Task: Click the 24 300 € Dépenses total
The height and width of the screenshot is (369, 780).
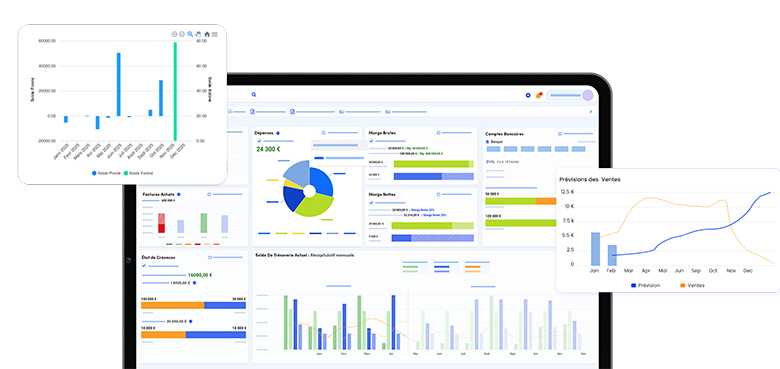Action: click(268, 149)
